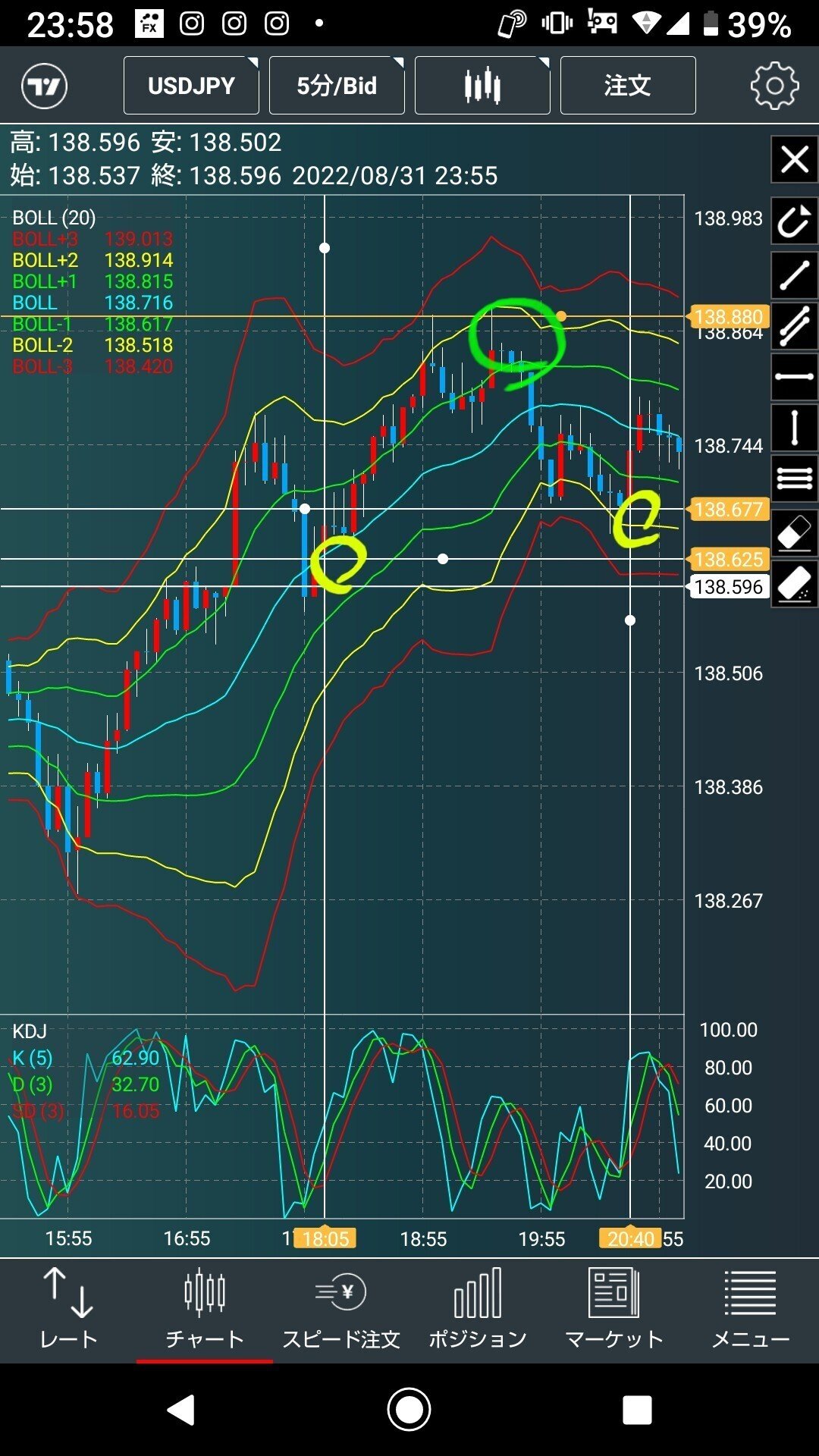This screenshot has height=1456, width=819.
Task: Select the erase-all eraser tool
Action: point(794,584)
